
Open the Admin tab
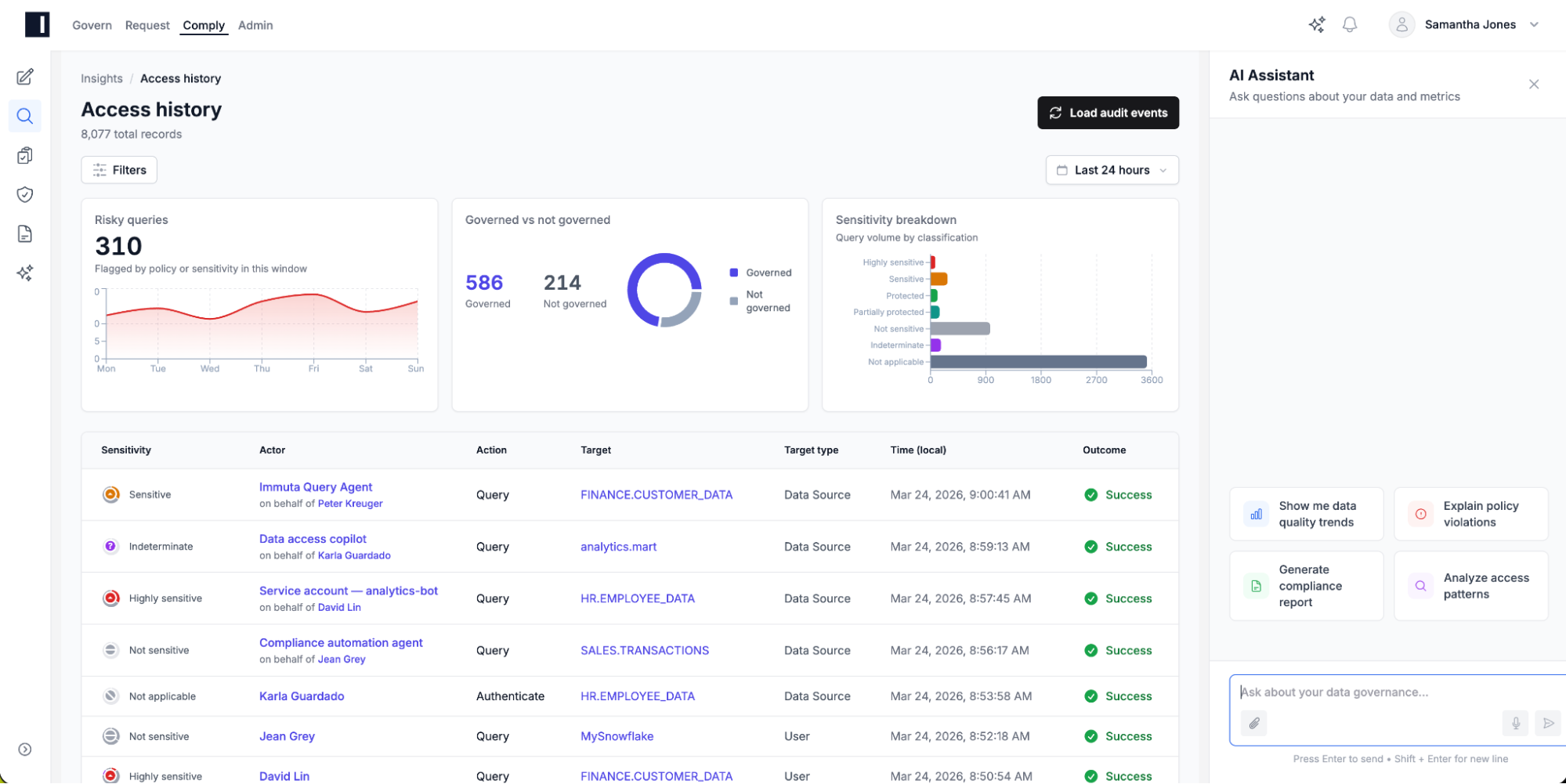pyautogui.click(x=255, y=25)
